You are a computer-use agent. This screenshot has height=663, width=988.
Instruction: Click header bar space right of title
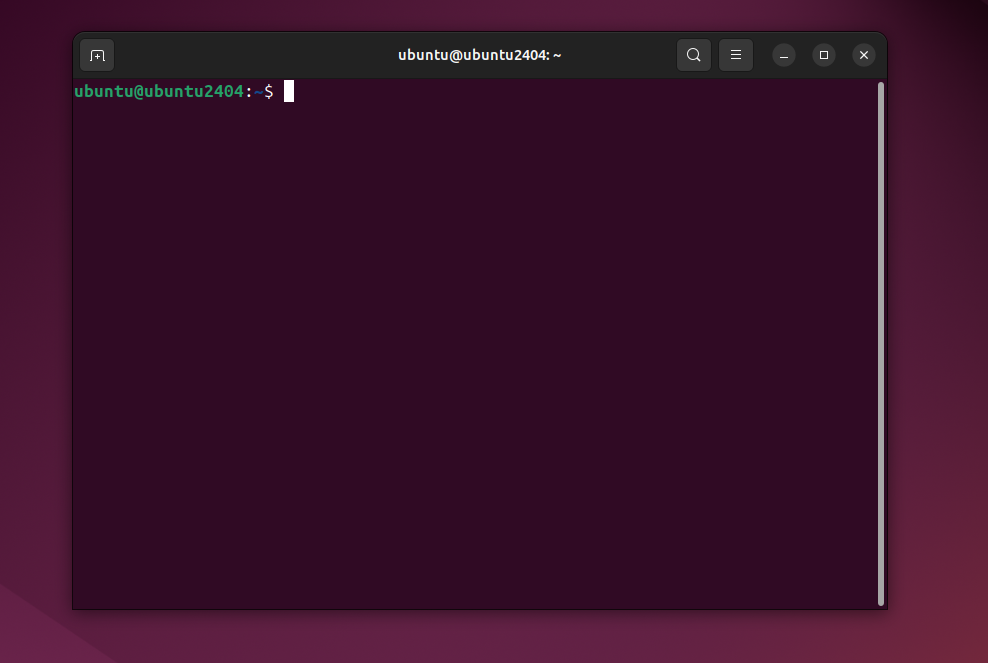coord(620,55)
